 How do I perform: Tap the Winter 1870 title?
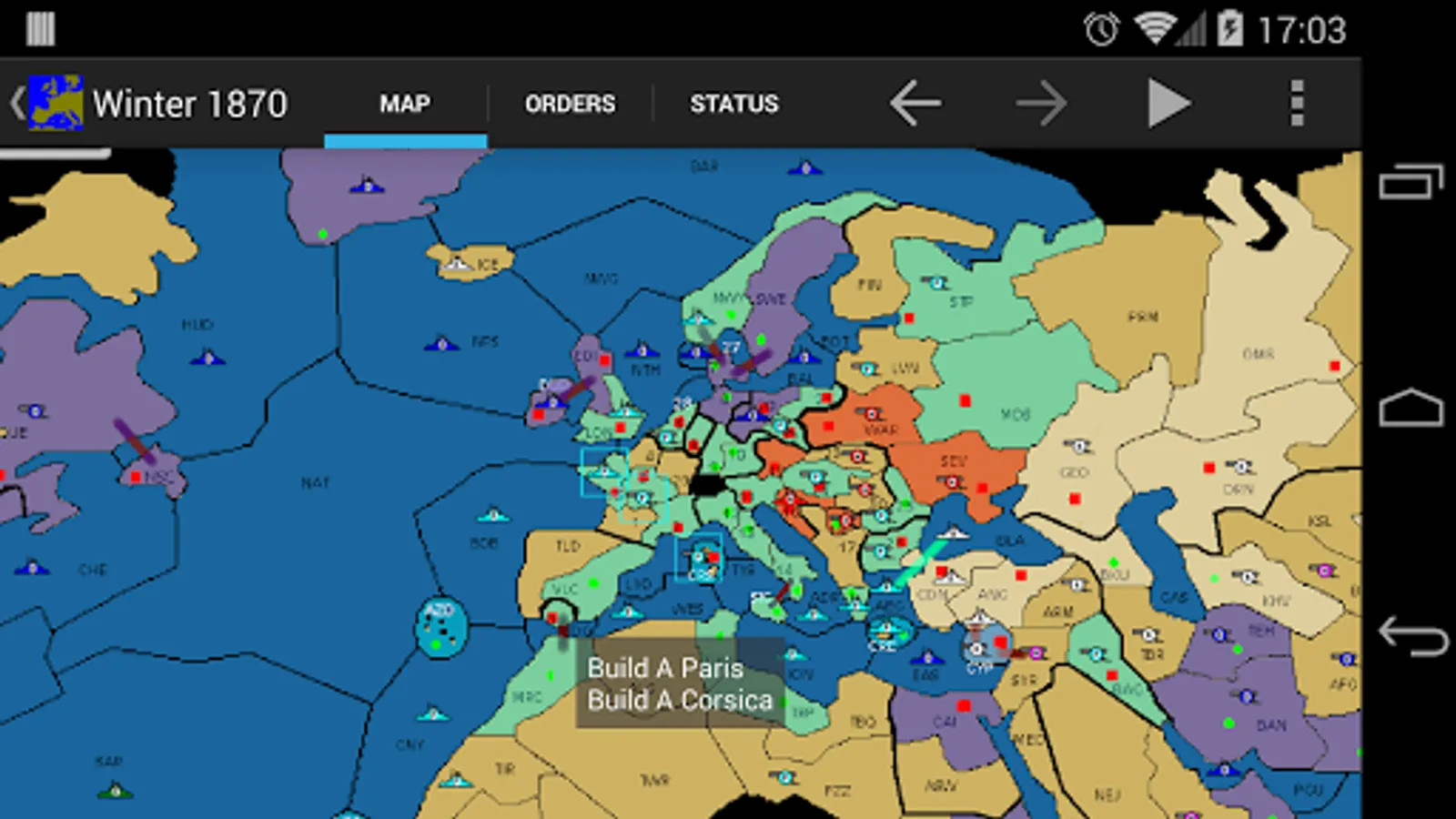pos(190,104)
